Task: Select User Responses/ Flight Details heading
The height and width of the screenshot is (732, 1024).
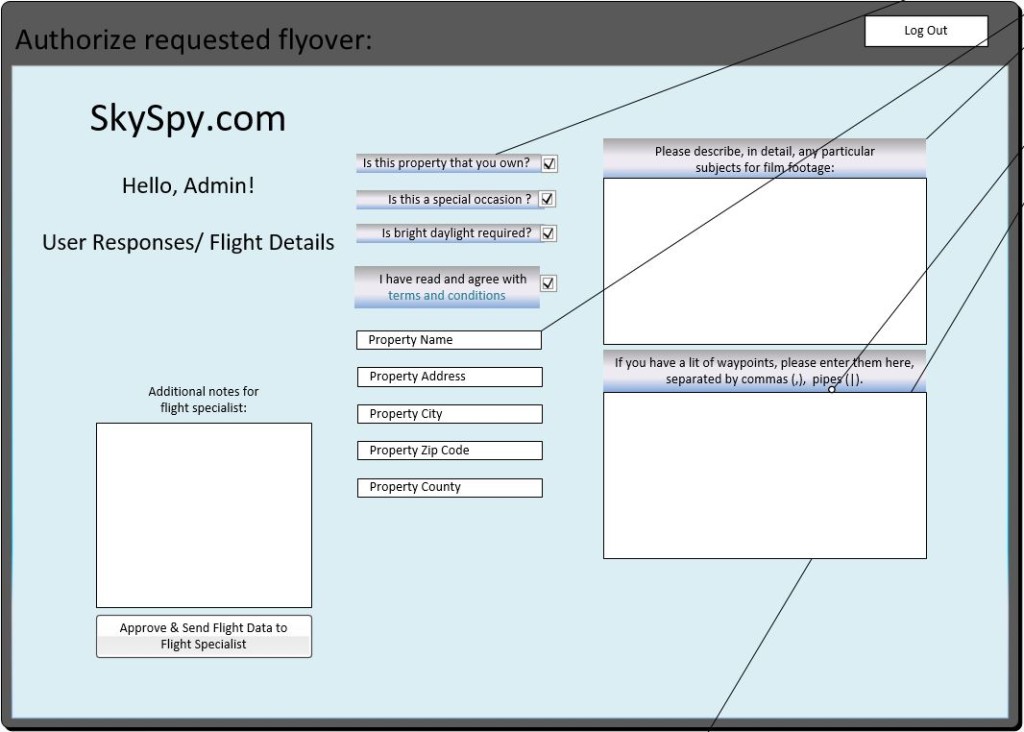Action: point(188,242)
